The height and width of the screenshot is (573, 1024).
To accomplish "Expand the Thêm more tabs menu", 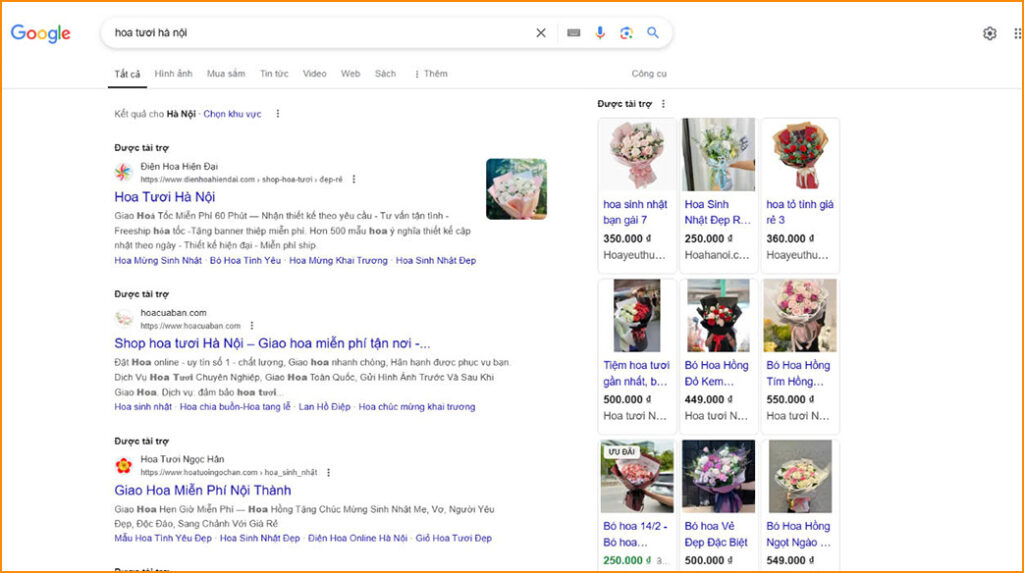I will coord(431,74).
